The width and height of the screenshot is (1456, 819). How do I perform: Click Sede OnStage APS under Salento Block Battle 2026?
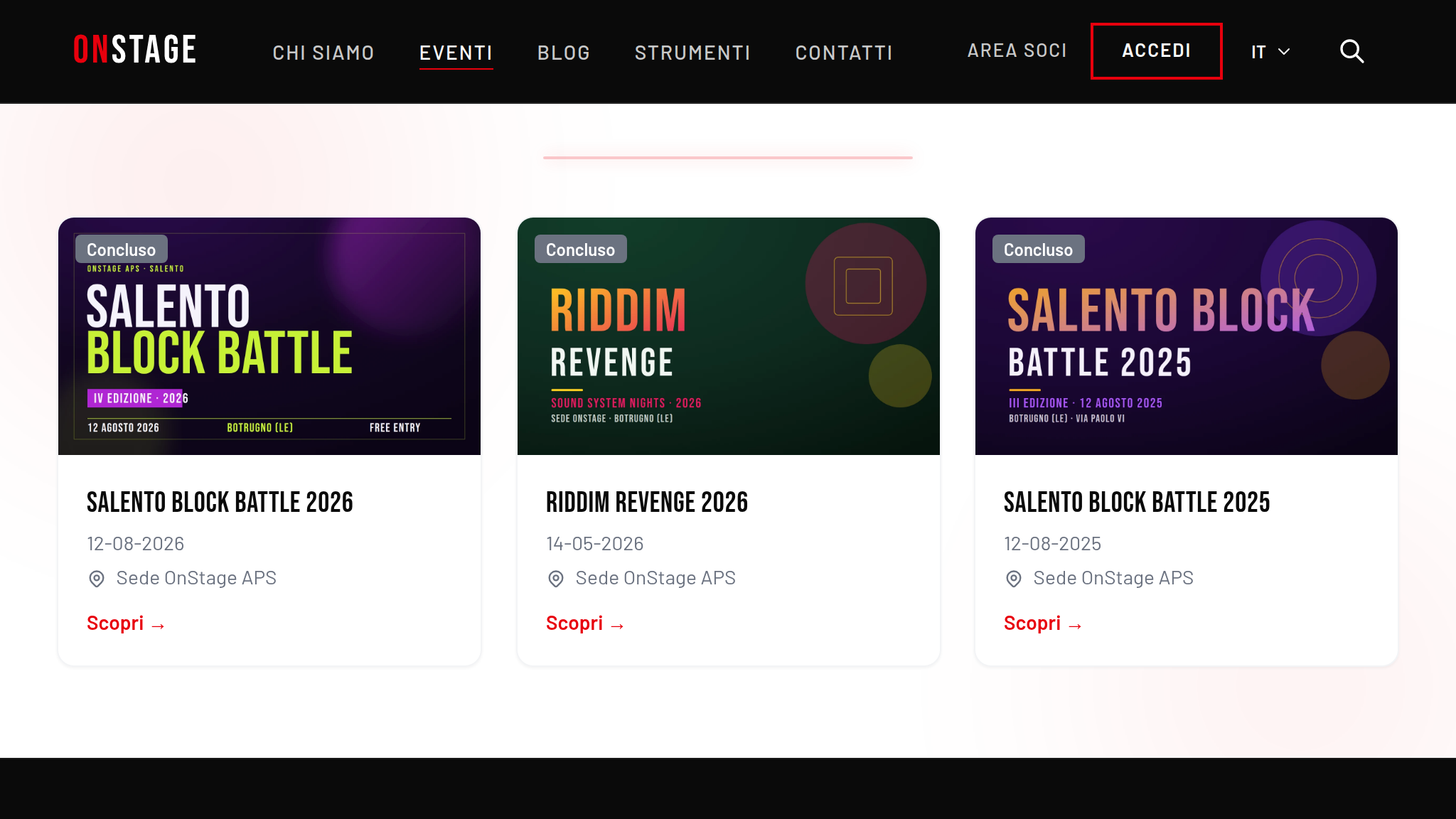(196, 578)
